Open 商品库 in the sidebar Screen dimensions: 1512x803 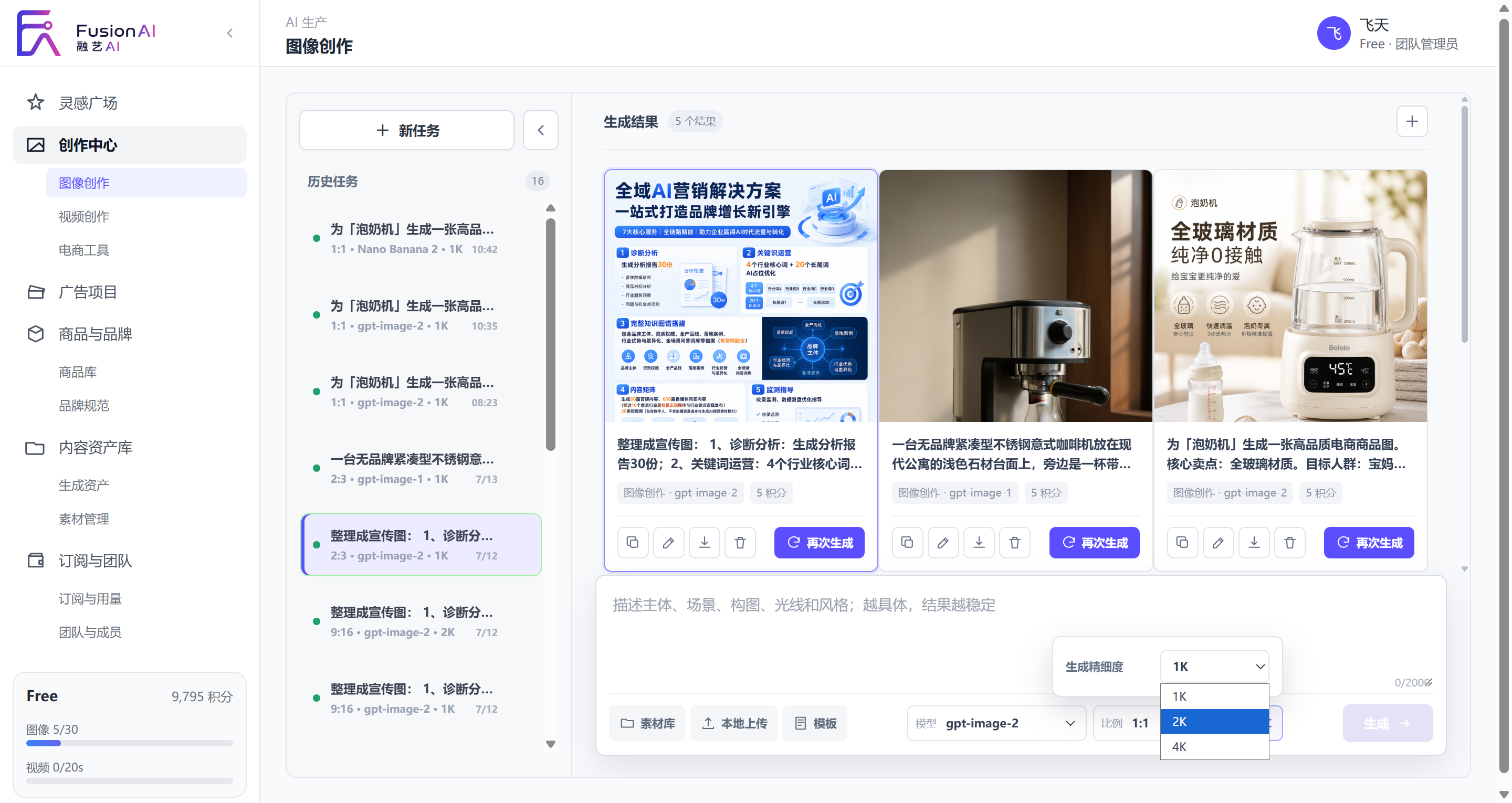click(146, 372)
